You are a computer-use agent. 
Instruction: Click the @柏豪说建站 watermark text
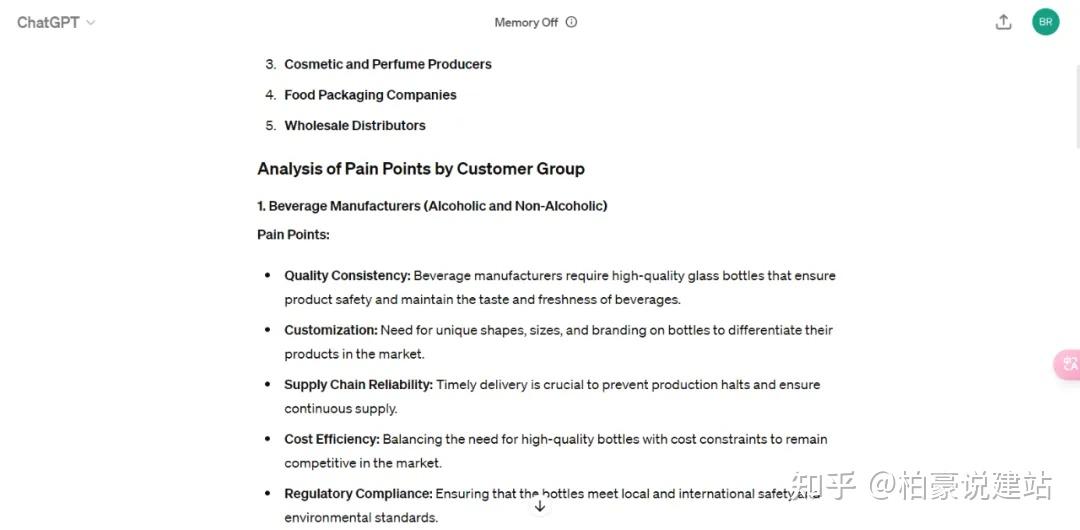(x=960, y=487)
